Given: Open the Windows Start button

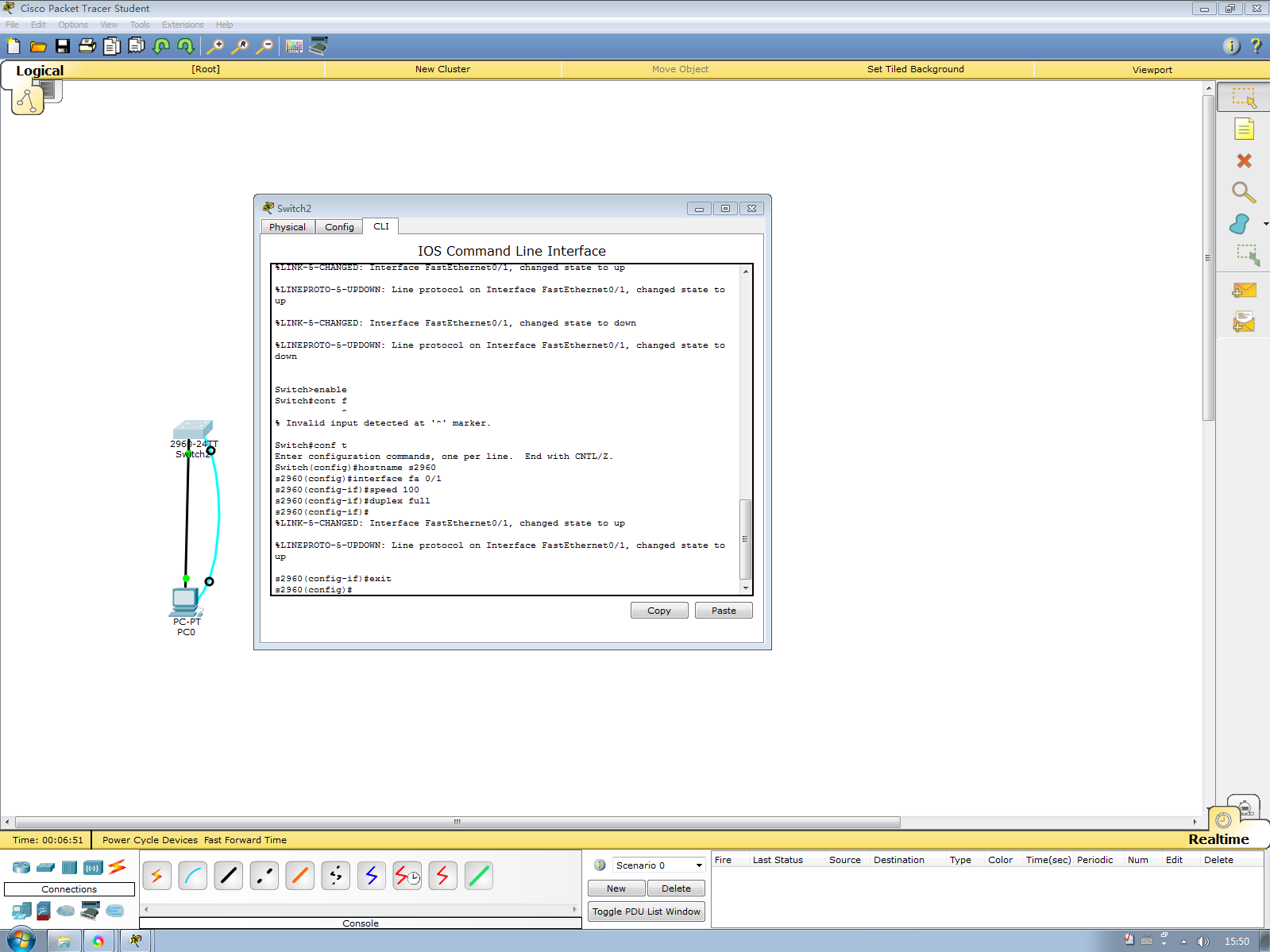Looking at the screenshot, I should (x=21, y=940).
